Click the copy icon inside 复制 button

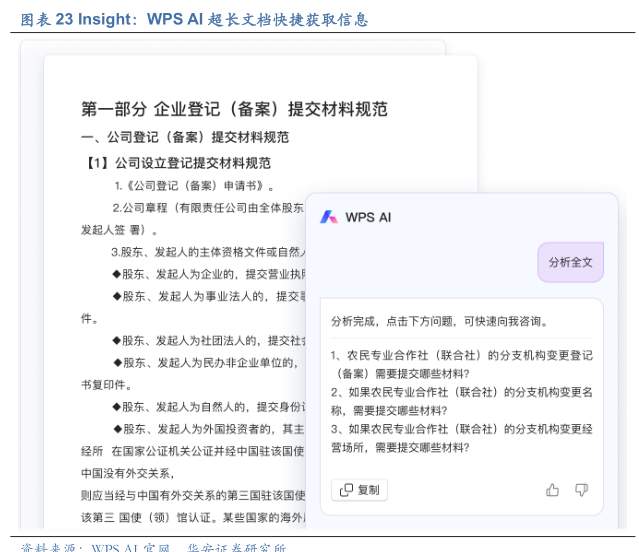tap(346, 490)
